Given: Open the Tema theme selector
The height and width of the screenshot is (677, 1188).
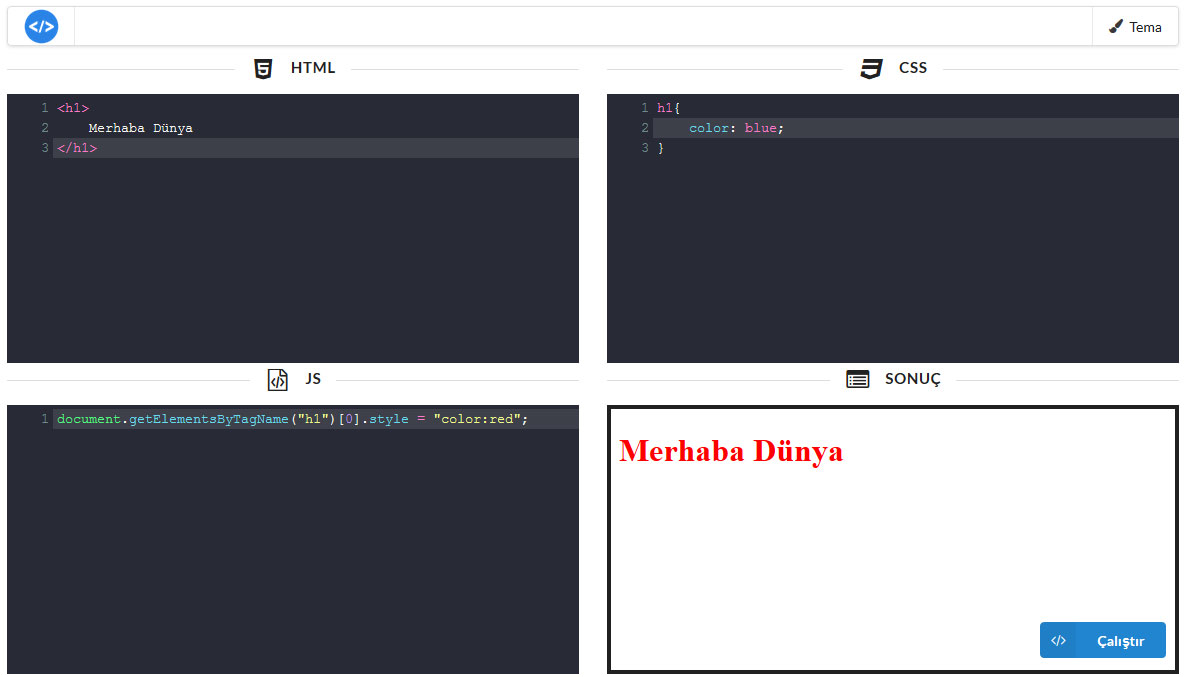Looking at the screenshot, I should [1135, 27].
